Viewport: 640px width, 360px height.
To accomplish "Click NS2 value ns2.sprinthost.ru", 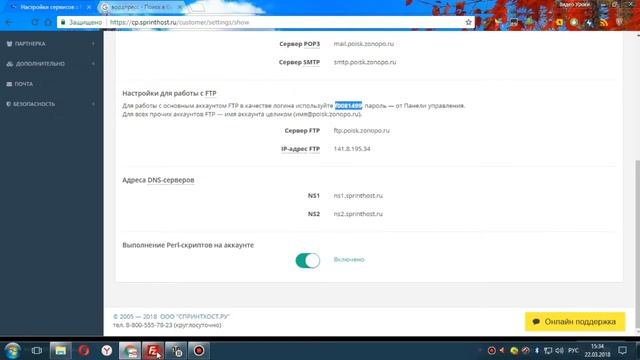I will tap(358, 214).
